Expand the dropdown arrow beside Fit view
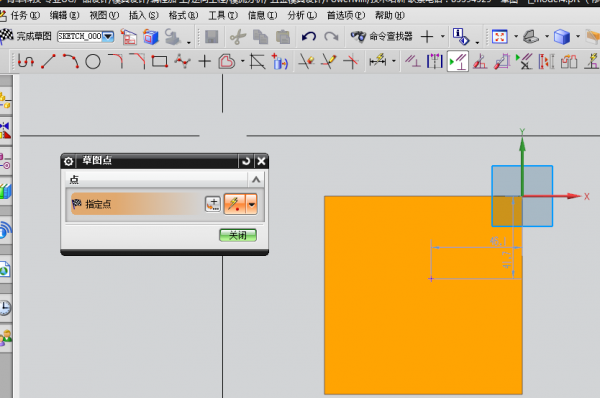 point(516,37)
